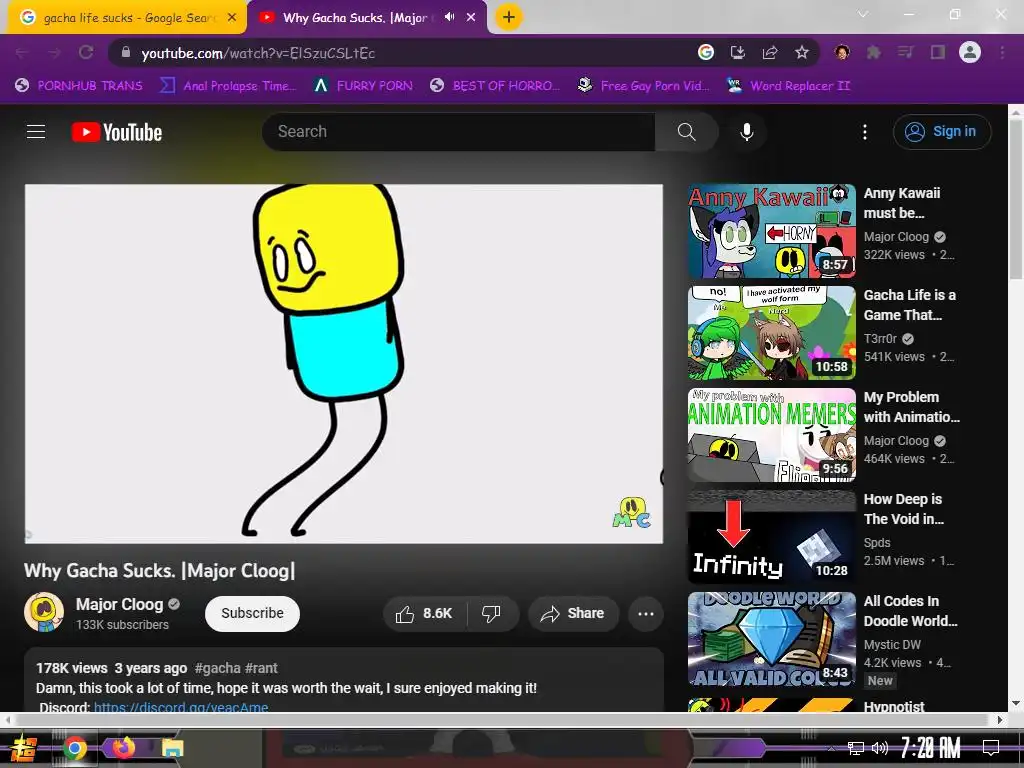Click the Mystic DW channel name
This screenshot has height=768, width=1024.
[x=891, y=645]
